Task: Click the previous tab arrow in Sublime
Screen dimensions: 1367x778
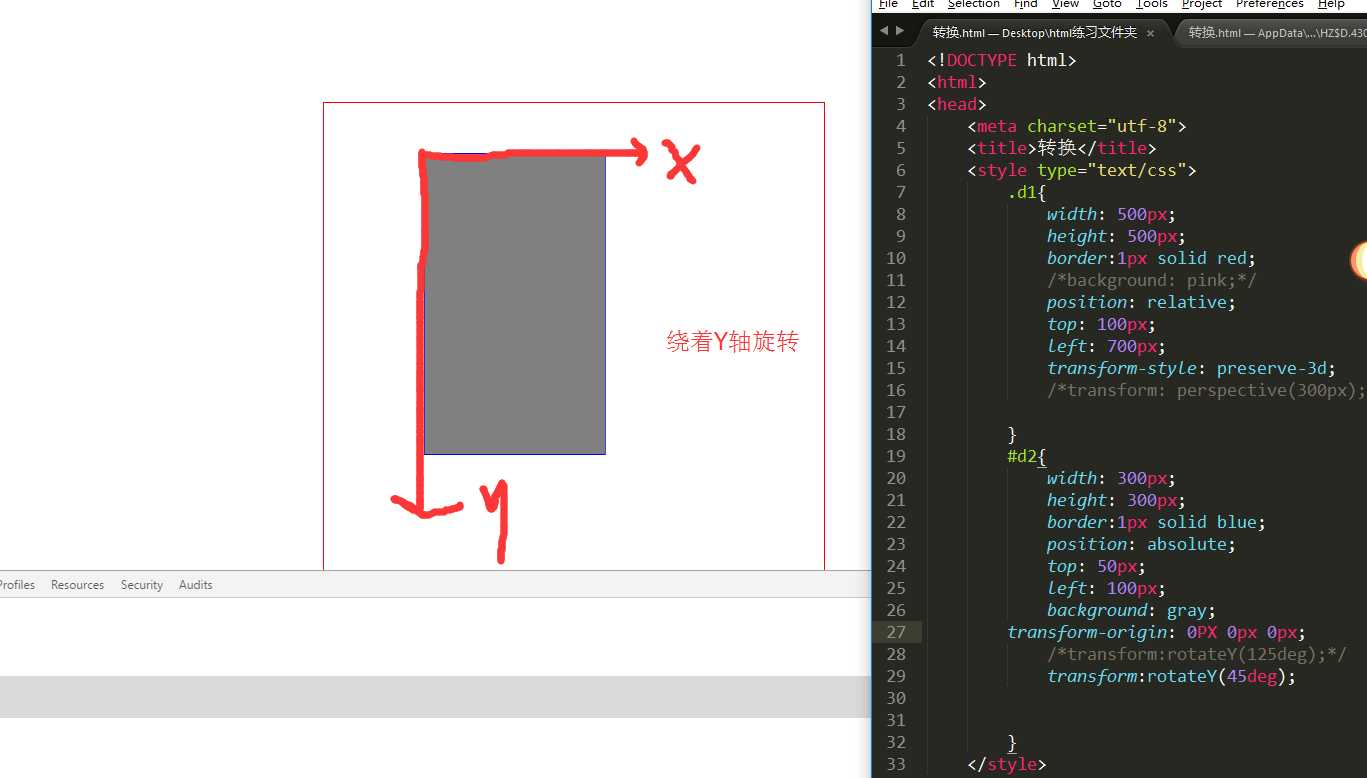Action: click(883, 32)
